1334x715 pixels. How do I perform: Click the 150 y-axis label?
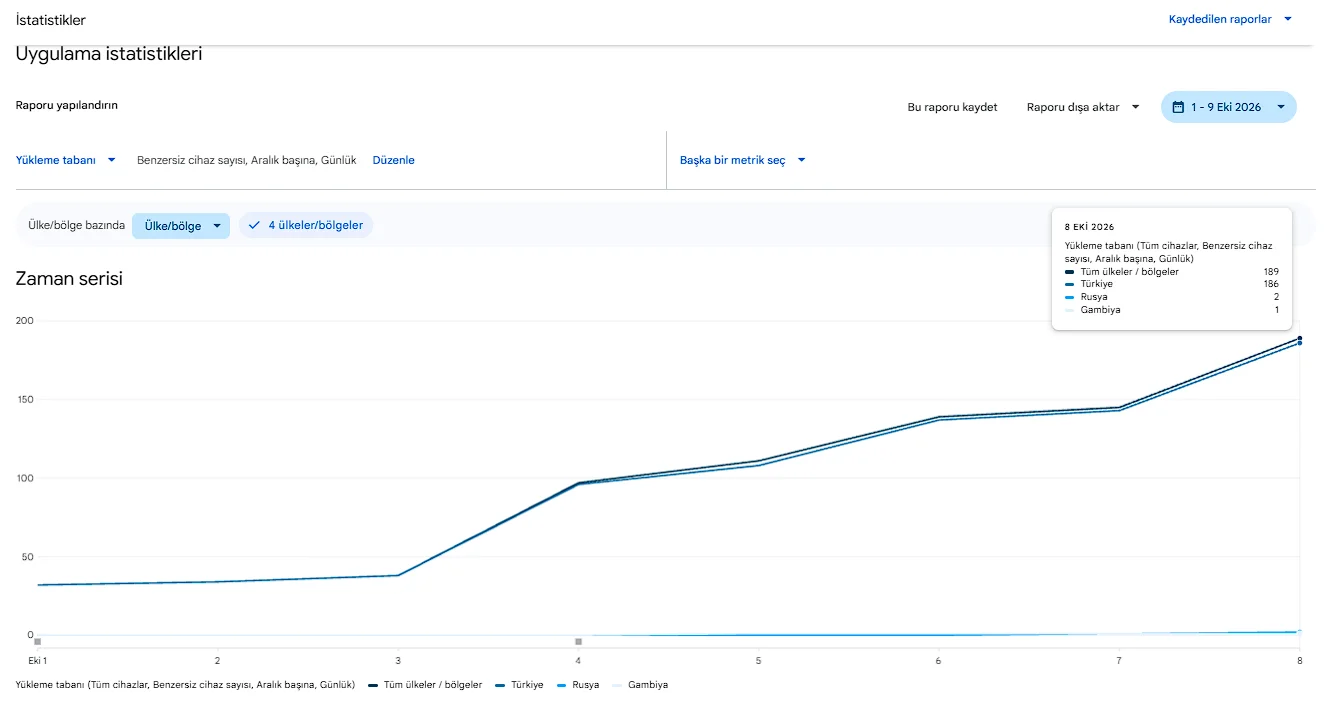25,400
